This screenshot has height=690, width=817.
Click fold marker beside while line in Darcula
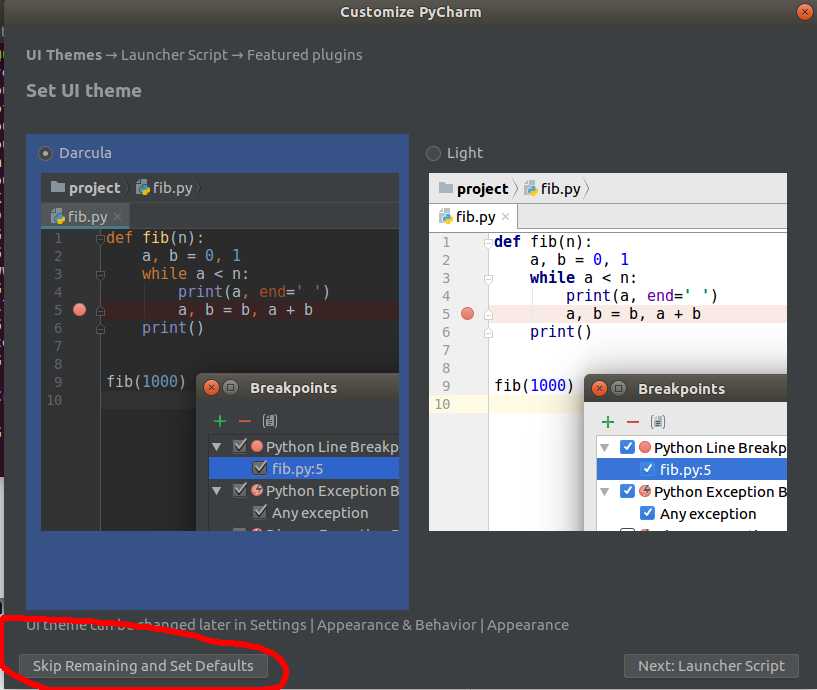[101, 275]
